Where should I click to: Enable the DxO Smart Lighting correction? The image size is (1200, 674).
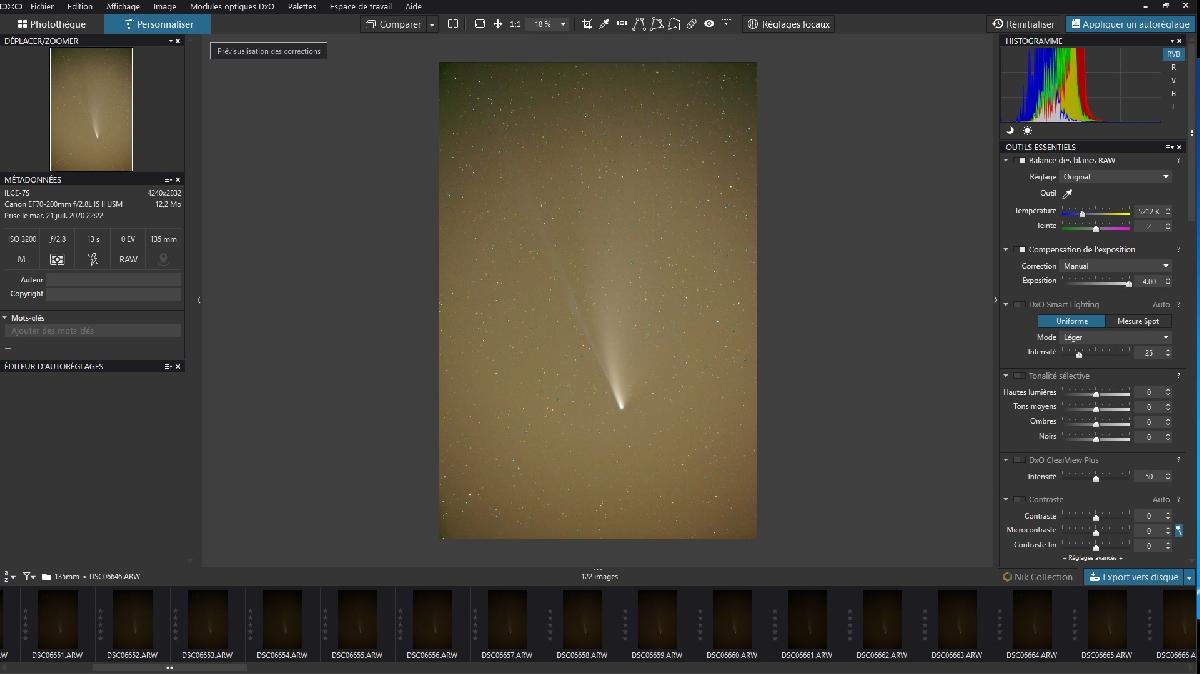click(1018, 304)
